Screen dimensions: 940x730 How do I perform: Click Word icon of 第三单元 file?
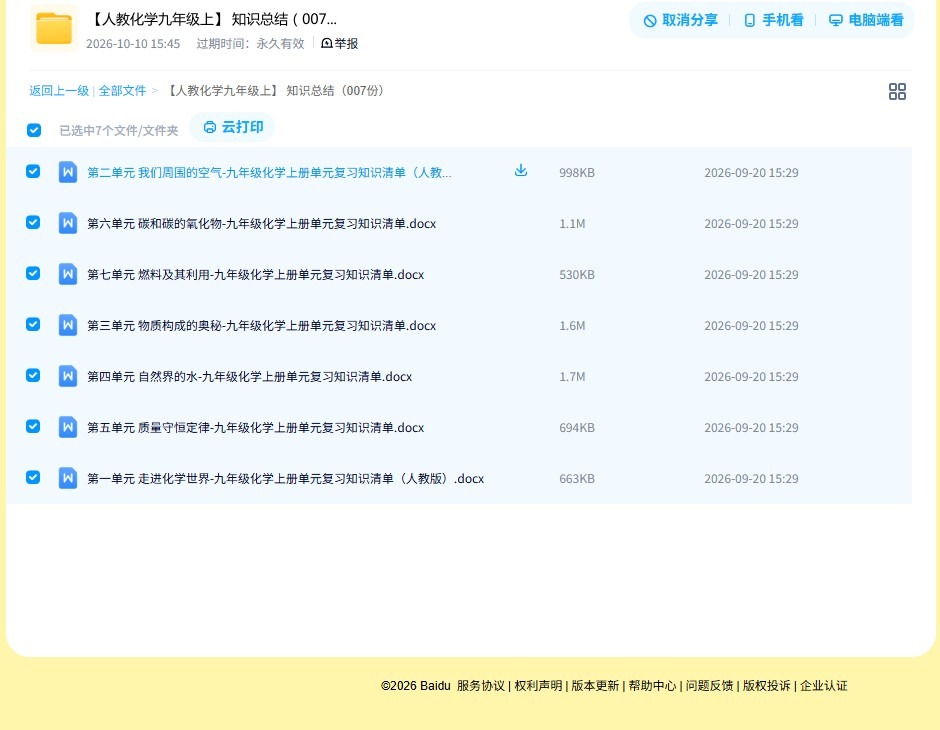pyautogui.click(x=68, y=325)
